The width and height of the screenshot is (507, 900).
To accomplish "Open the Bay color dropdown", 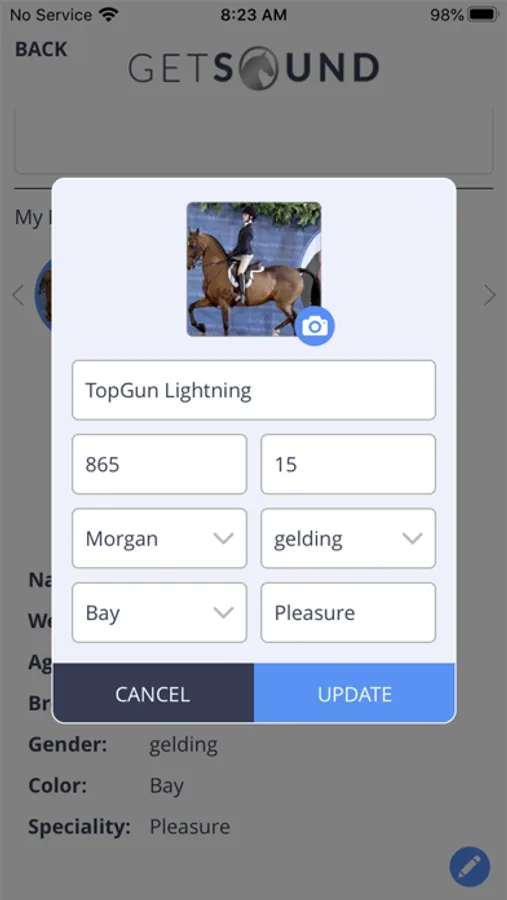I will click(159, 612).
